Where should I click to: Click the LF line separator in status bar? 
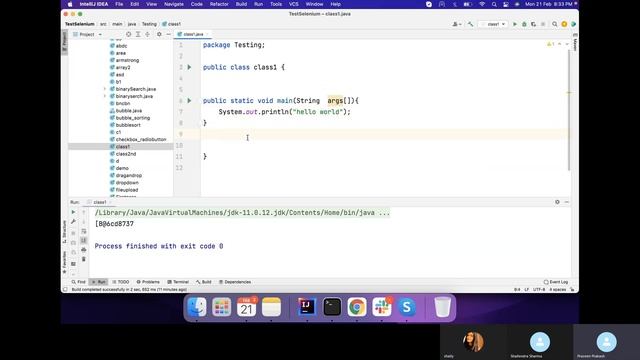click(527, 289)
